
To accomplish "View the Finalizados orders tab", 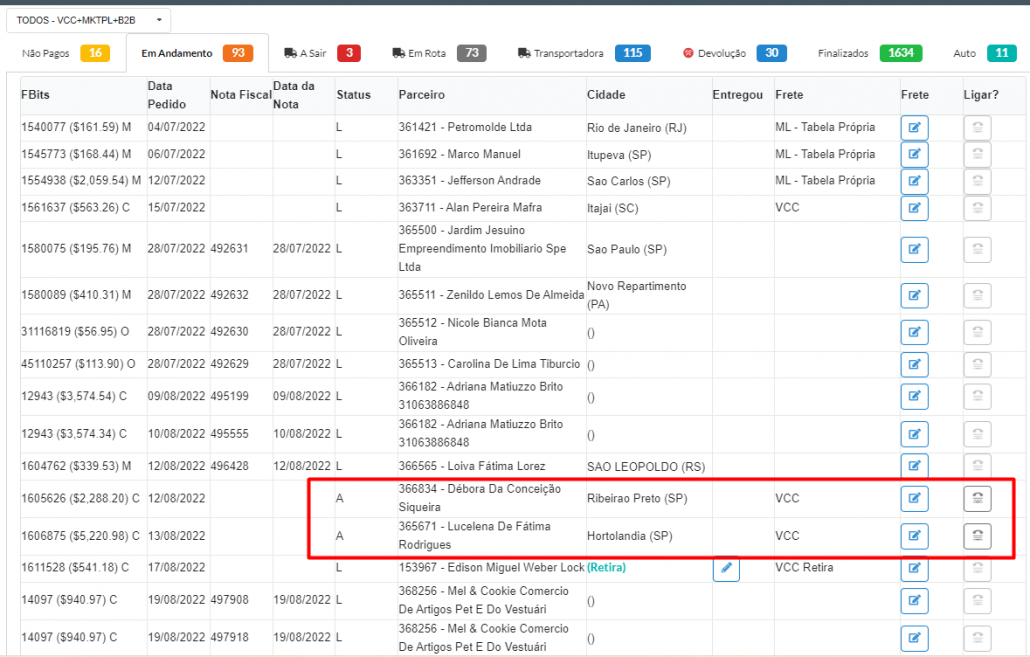I will 868,54.
